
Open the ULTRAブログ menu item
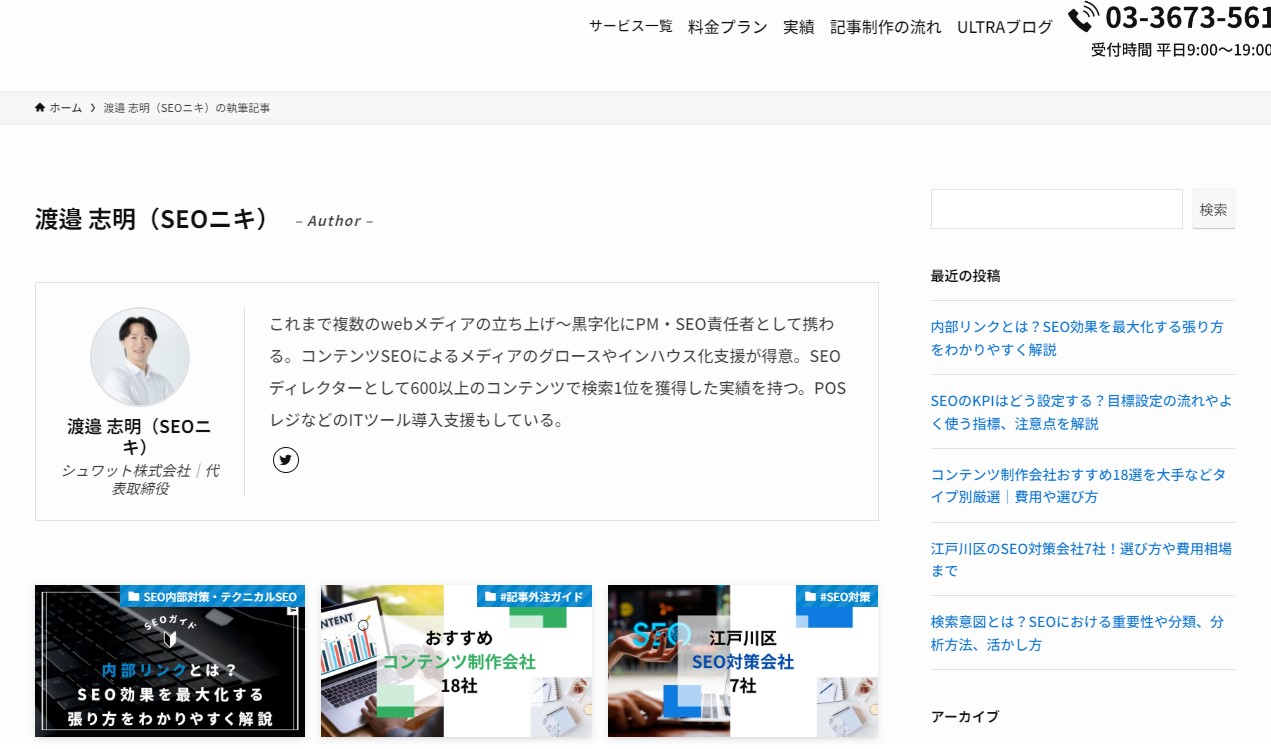point(1005,27)
